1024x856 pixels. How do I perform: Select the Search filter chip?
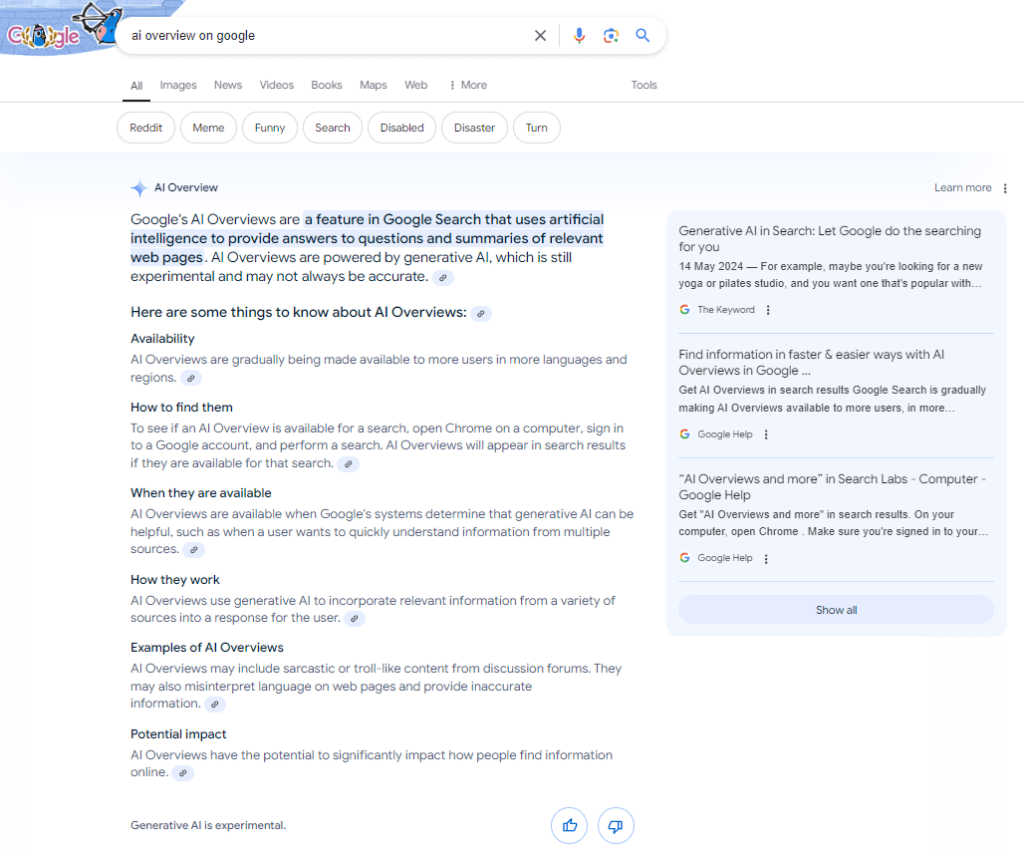click(x=333, y=128)
